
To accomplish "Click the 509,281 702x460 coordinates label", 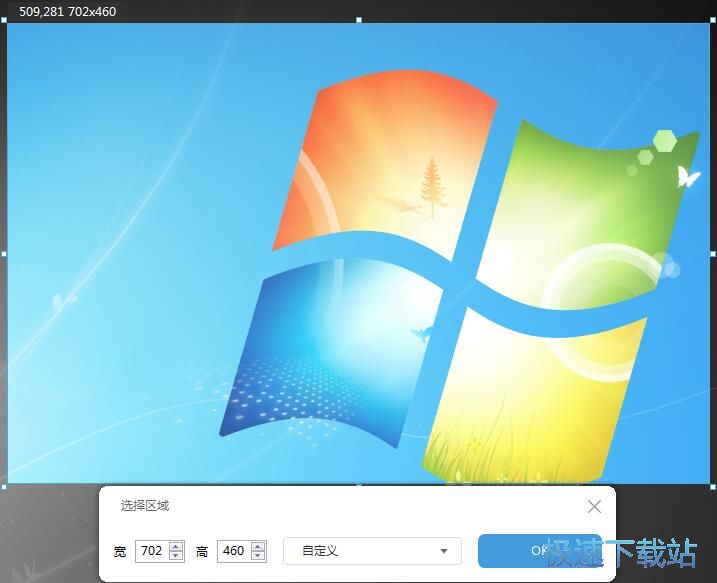I will tap(68, 11).
